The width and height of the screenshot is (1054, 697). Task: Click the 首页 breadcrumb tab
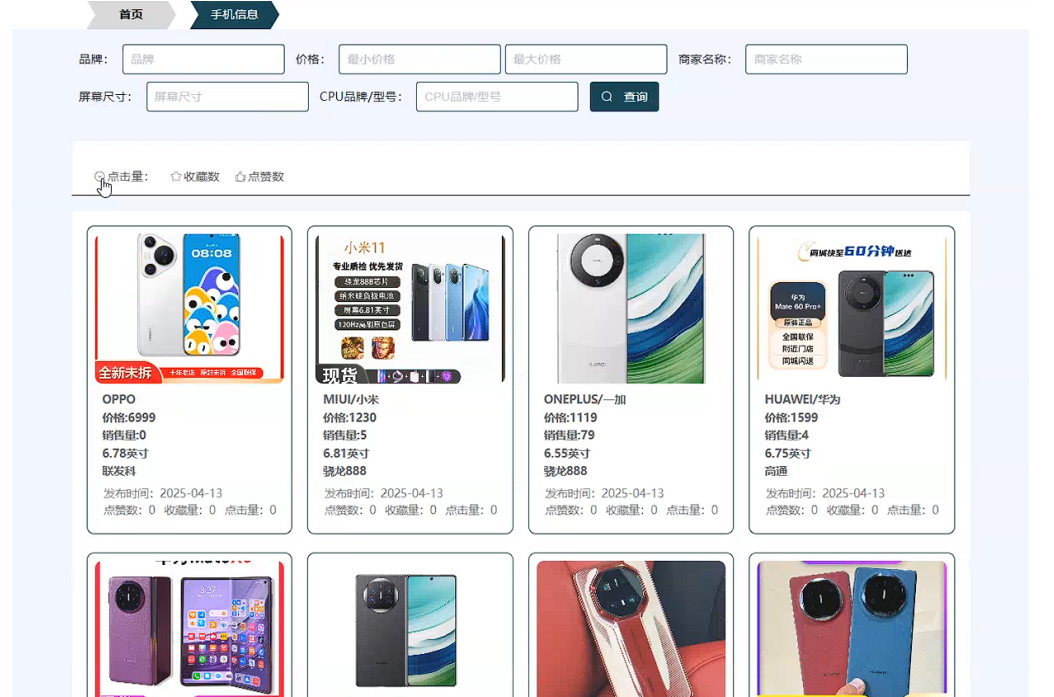130,14
